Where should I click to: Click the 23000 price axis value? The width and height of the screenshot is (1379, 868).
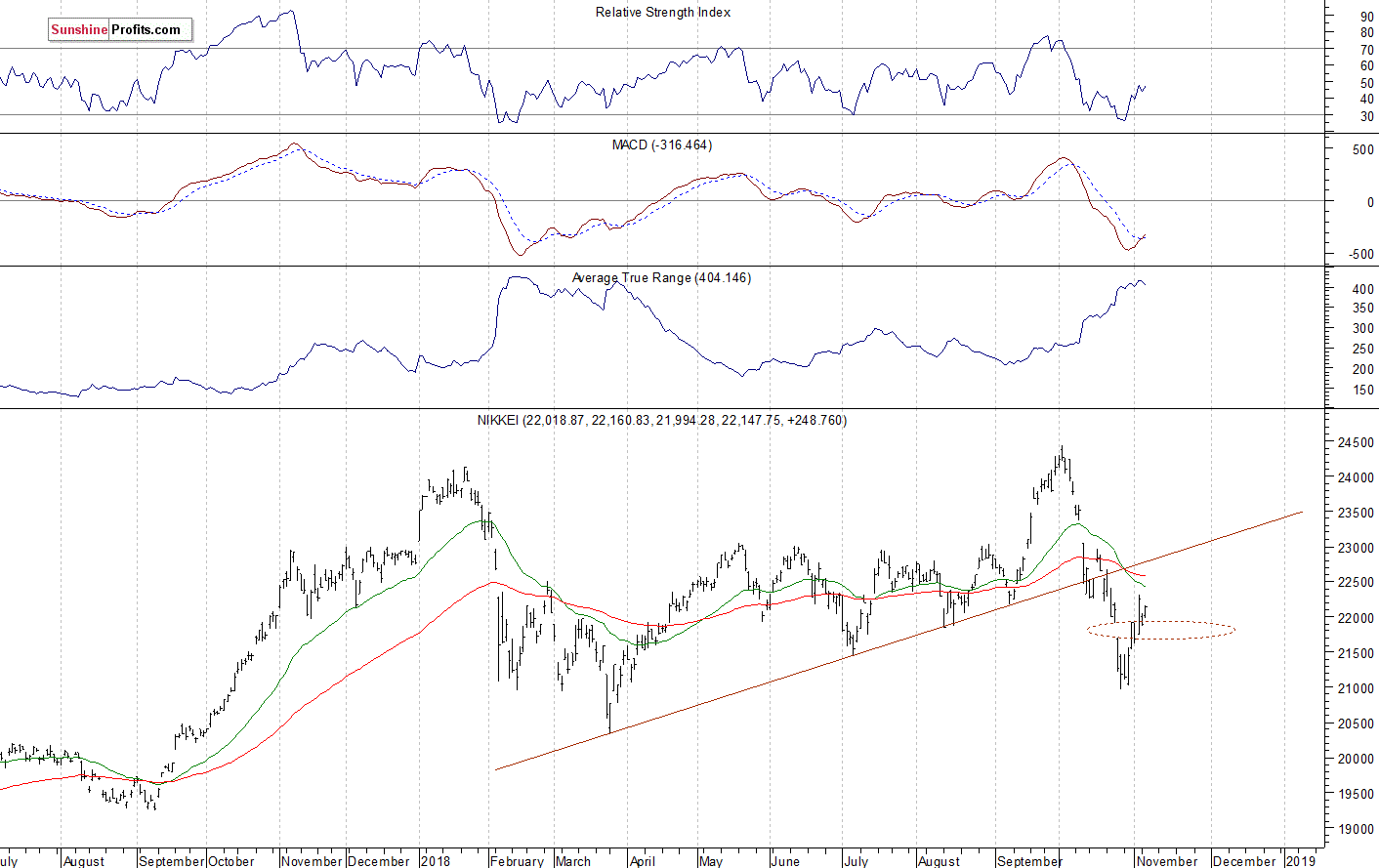click(x=1354, y=548)
